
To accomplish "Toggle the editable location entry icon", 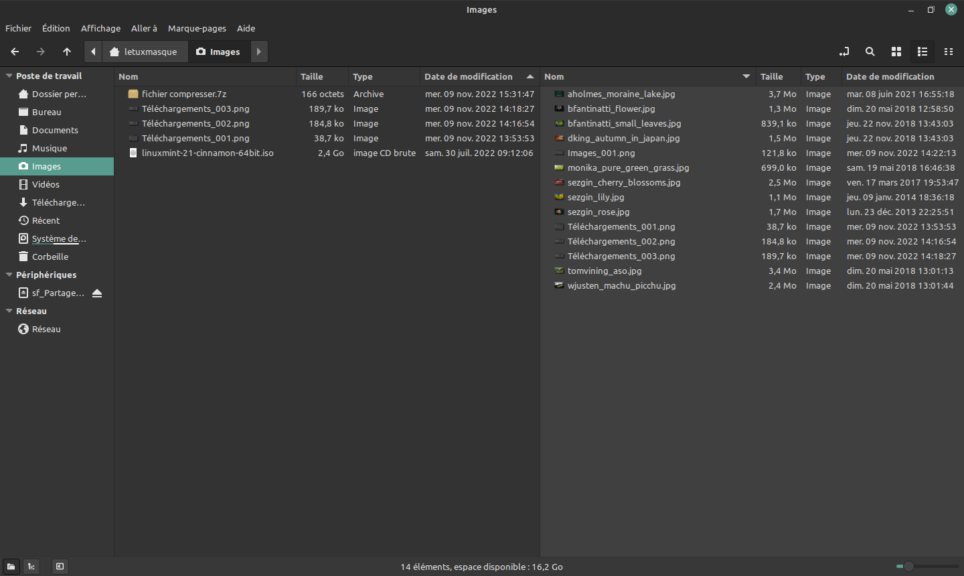I will (x=843, y=51).
